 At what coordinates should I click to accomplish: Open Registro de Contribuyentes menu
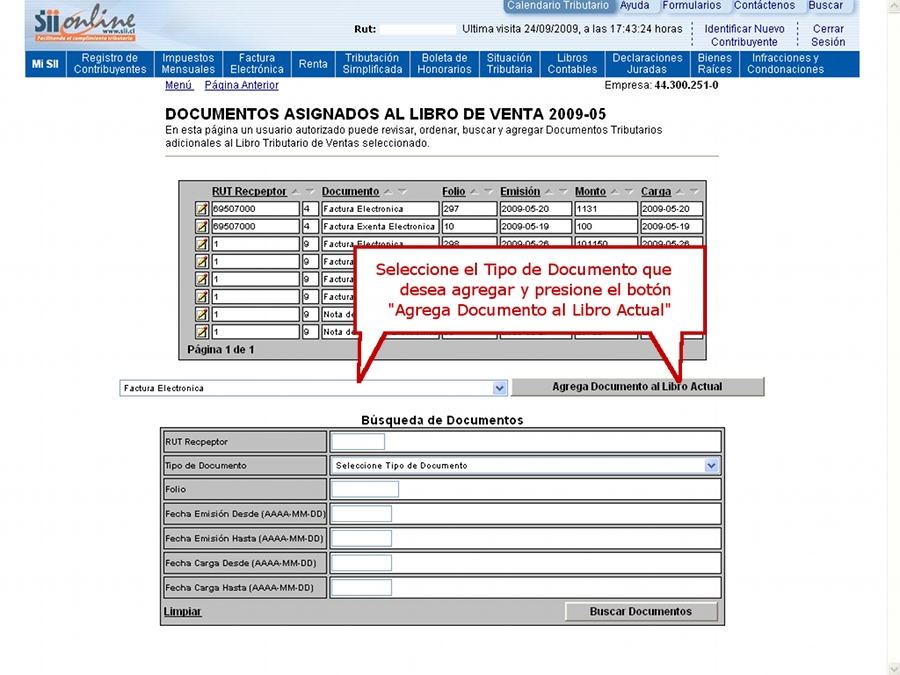[x=110, y=64]
